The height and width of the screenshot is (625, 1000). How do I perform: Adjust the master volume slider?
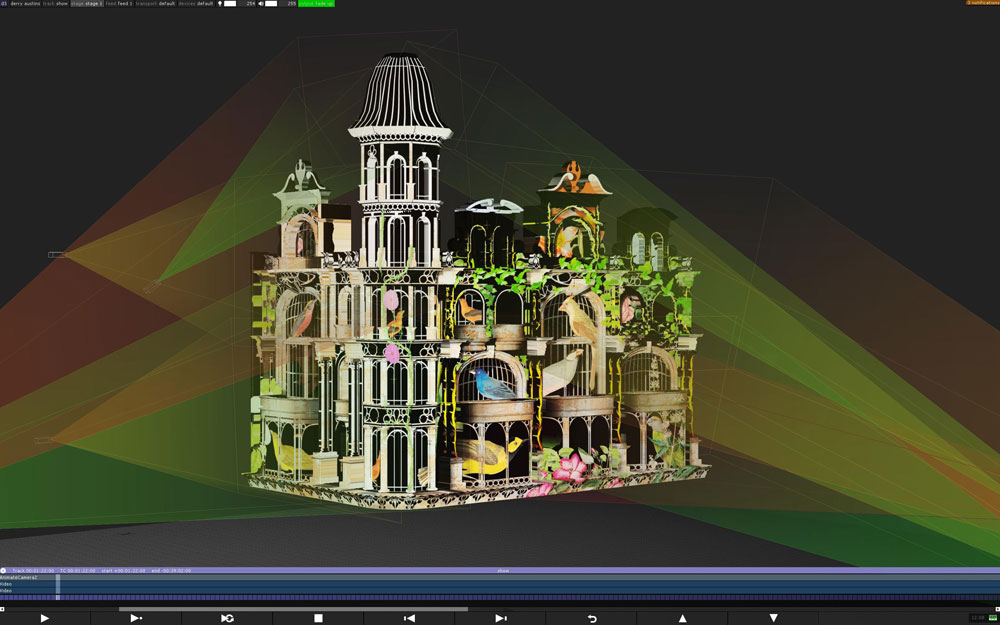(271, 4)
